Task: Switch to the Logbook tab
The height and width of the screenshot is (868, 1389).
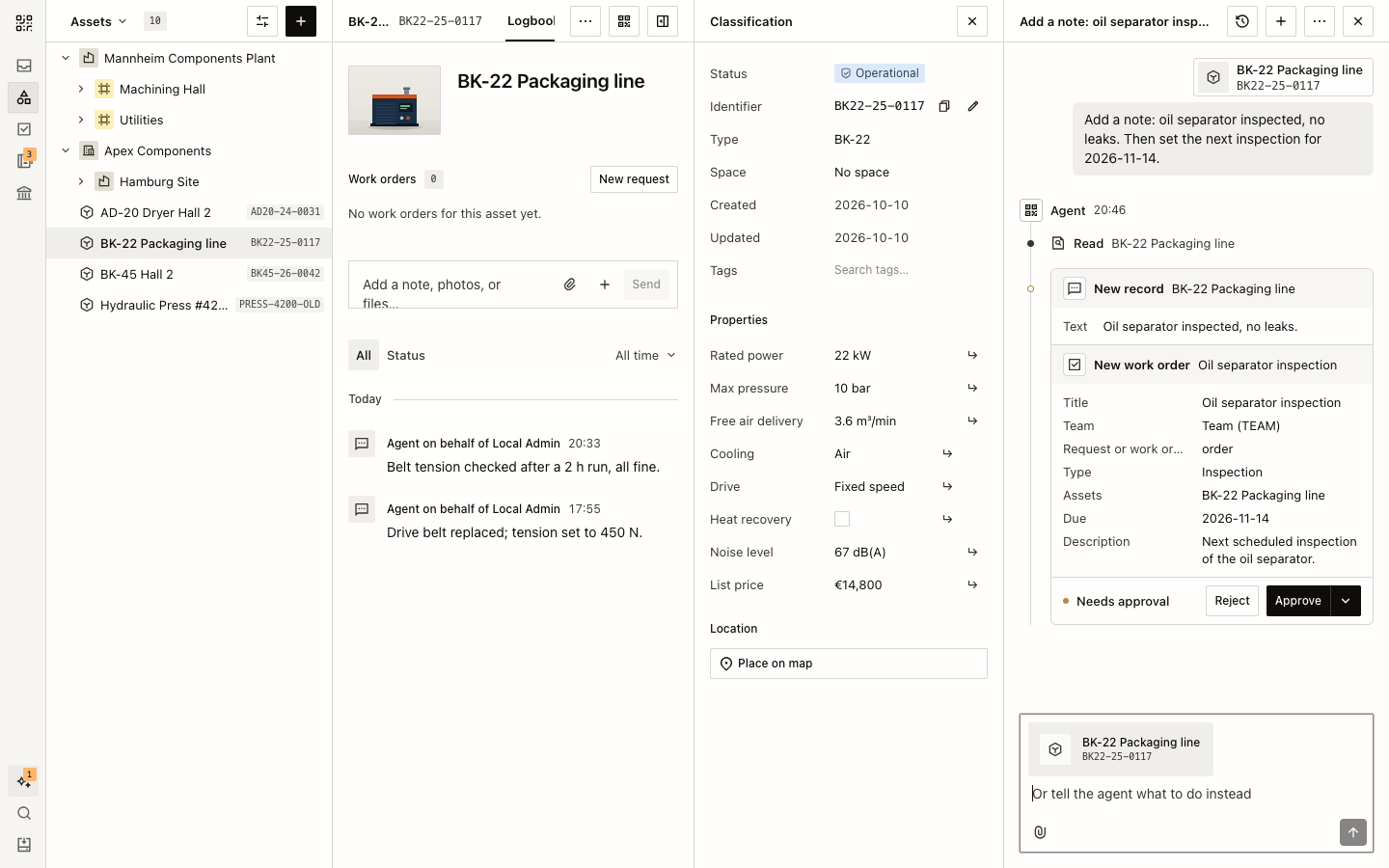Action: pyautogui.click(x=531, y=21)
